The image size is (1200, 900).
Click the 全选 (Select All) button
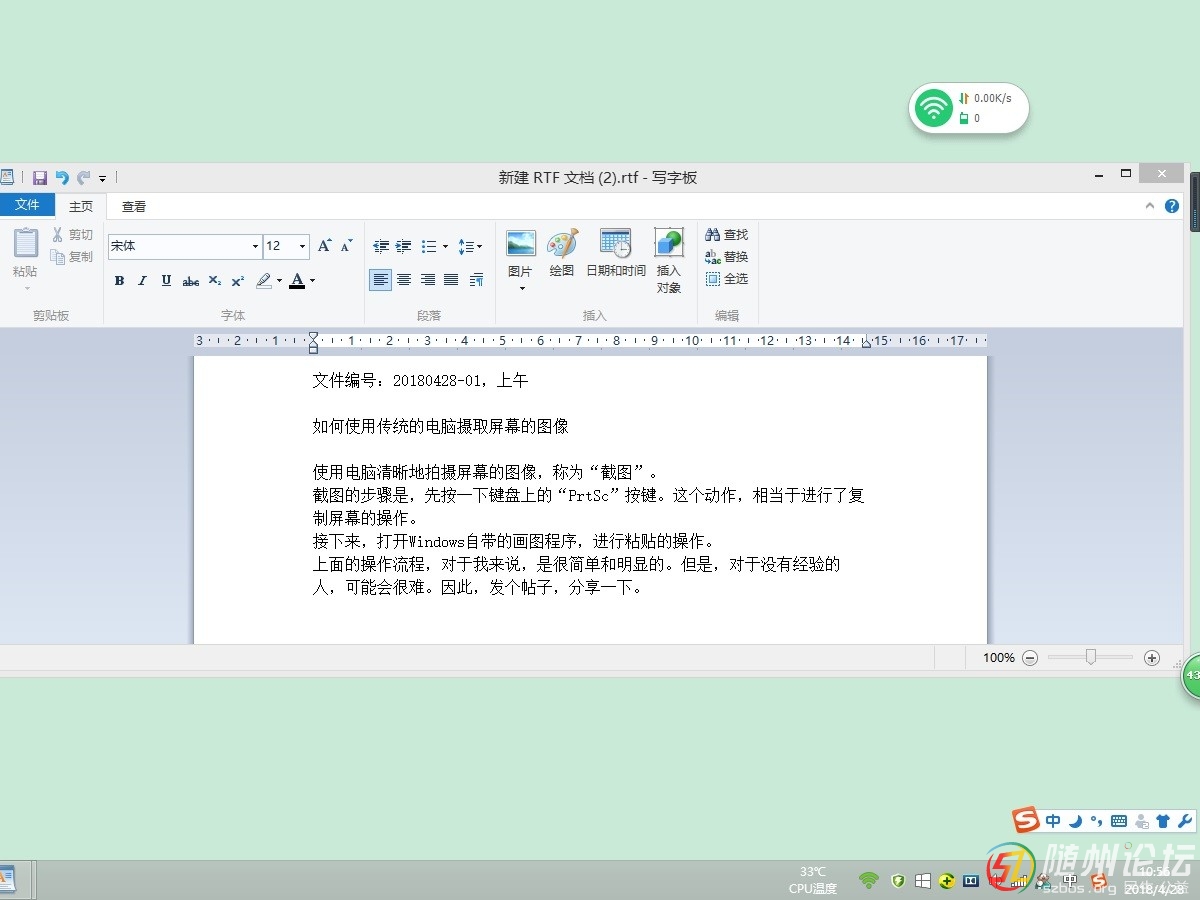[727, 279]
